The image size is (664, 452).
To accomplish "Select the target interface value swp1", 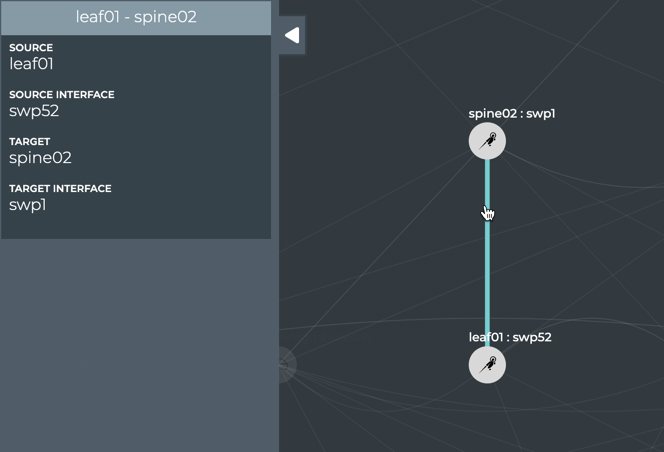I will click(x=28, y=205).
